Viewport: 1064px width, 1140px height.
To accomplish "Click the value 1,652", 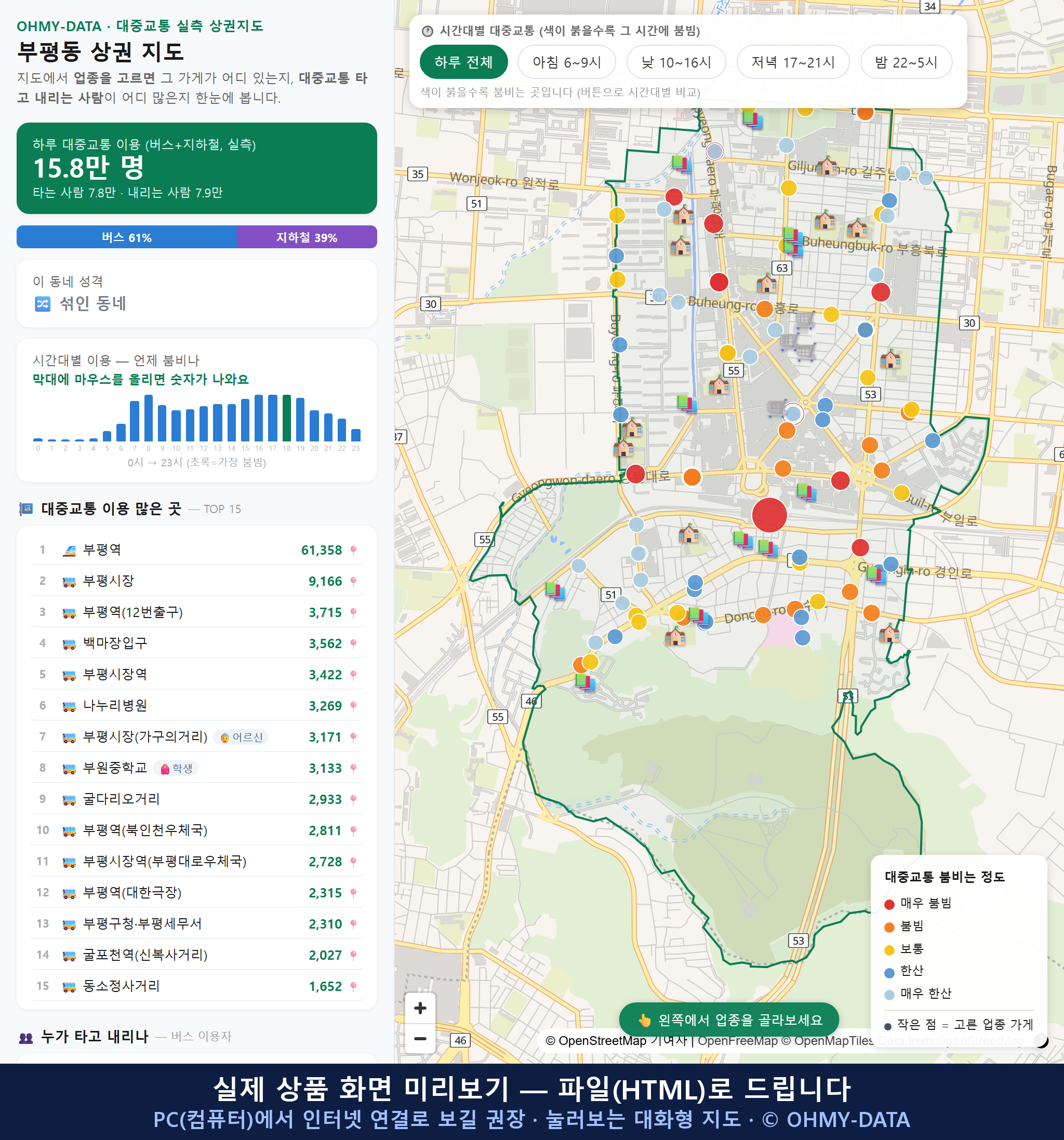I will [325, 987].
